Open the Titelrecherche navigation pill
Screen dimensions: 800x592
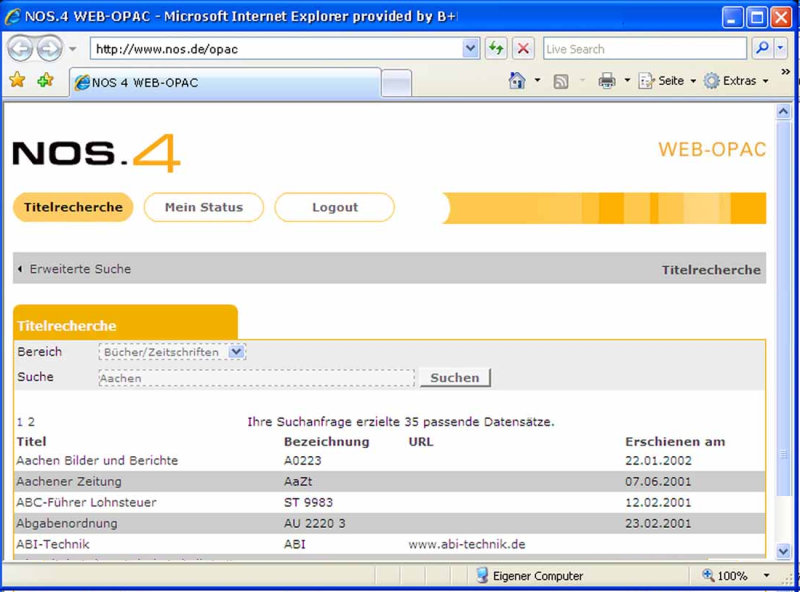[73, 207]
